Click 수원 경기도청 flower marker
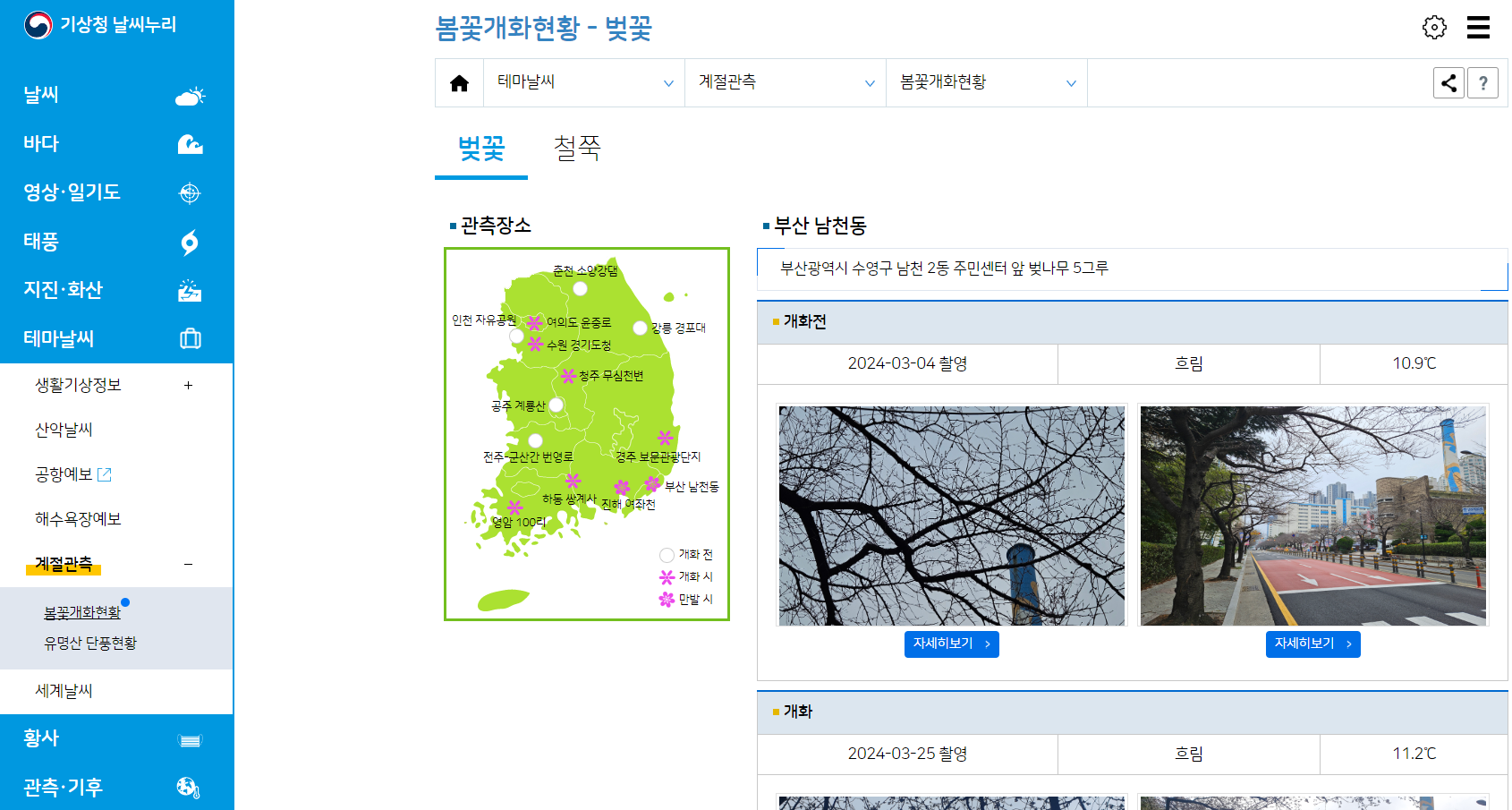Viewport: 1512px width, 810px height. click(x=535, y=344)
